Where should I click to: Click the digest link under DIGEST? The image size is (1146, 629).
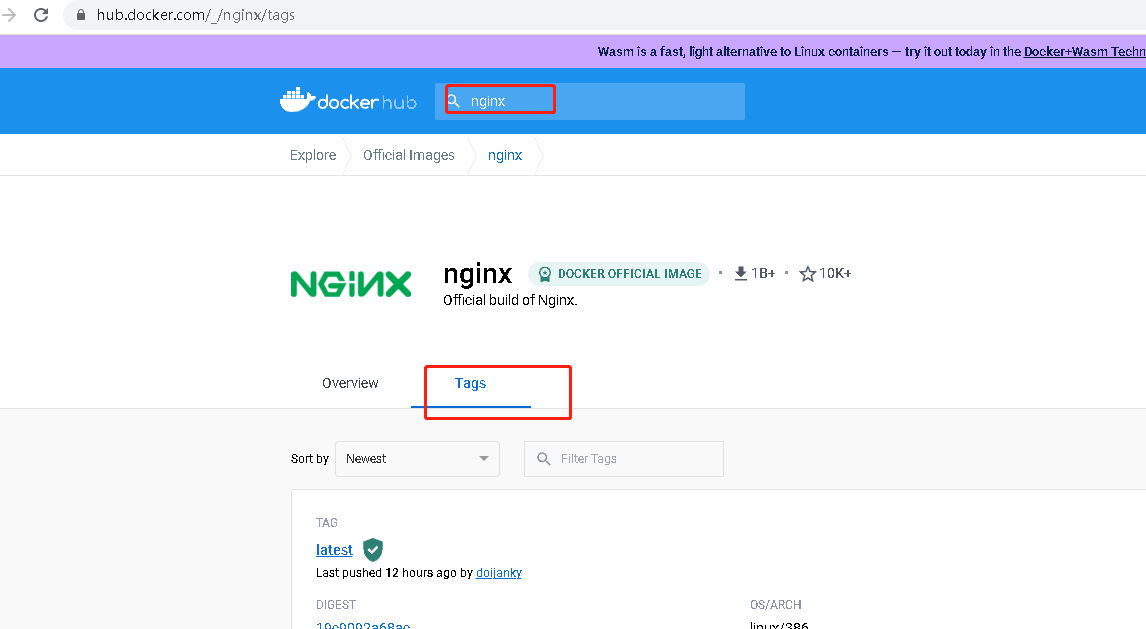point(363,625)
